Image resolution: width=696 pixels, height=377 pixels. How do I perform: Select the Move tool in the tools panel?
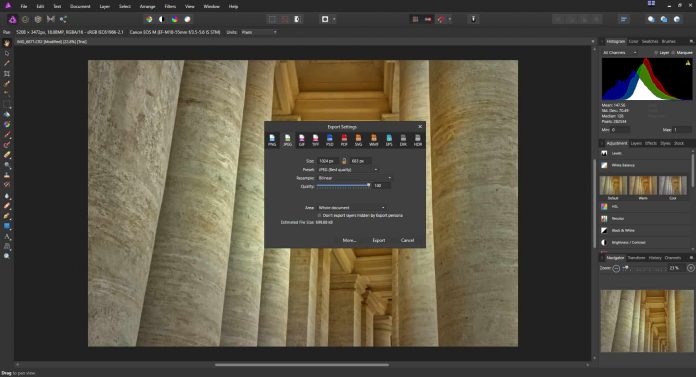point(7,53)
